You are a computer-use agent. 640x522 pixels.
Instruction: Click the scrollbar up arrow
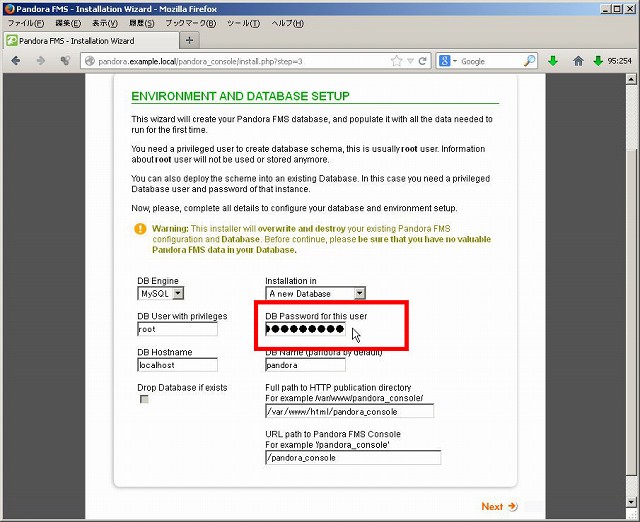[x=631, y=79]
